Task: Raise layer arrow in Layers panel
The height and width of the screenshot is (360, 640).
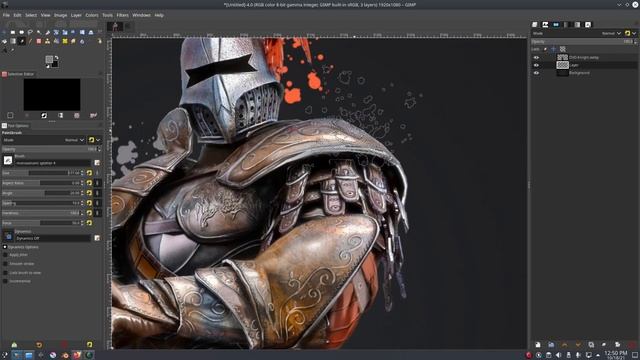Action: (x=564, y=344)
